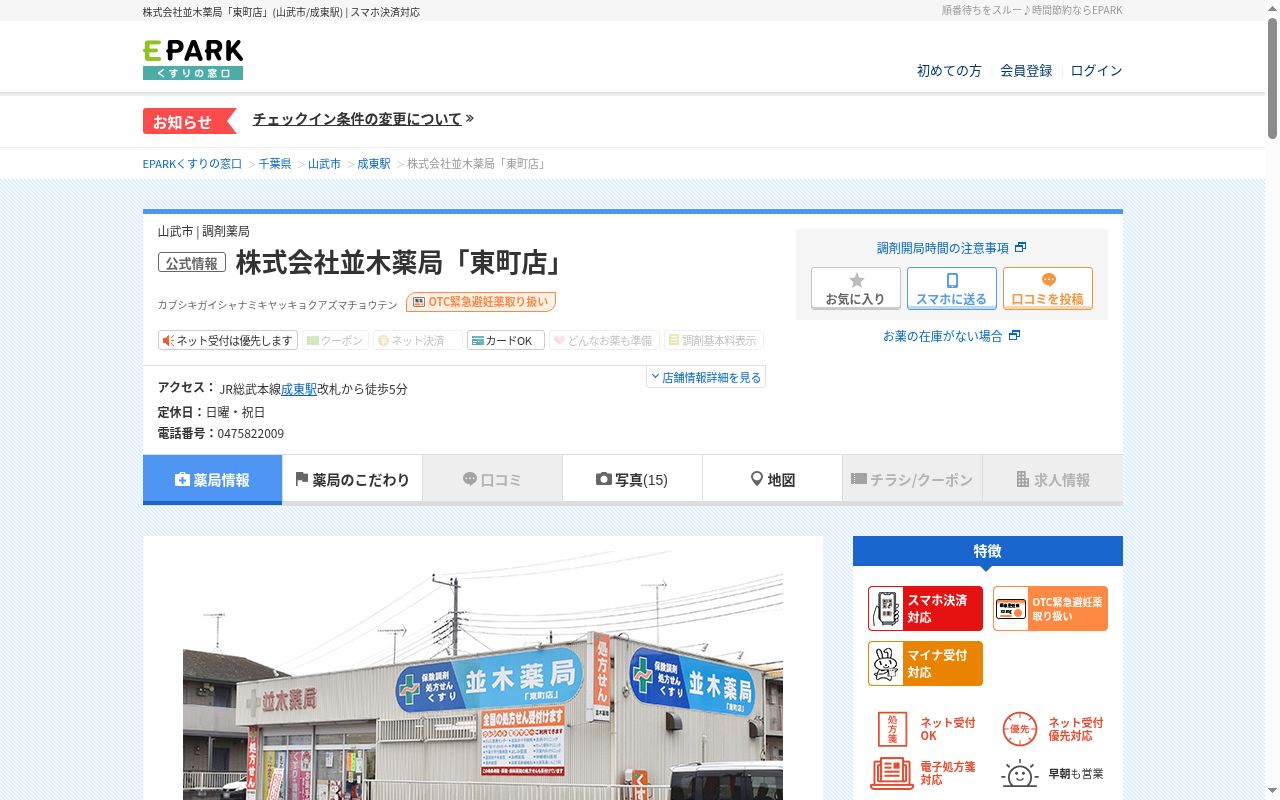Click the OTC緊急避妊薬取り扱い feature badge in 特徴 panel
1280x800 pixels.
1050,608
